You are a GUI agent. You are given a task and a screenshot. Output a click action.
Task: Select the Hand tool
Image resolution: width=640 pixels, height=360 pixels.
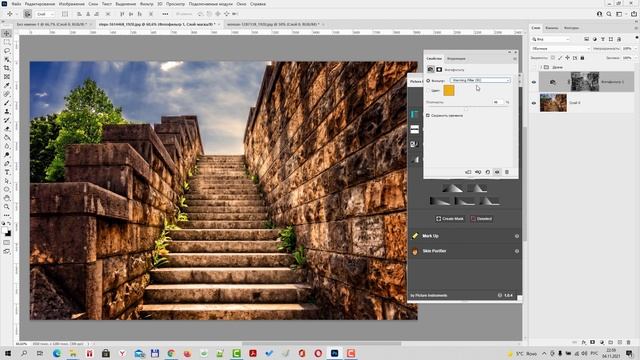(7, 198)
